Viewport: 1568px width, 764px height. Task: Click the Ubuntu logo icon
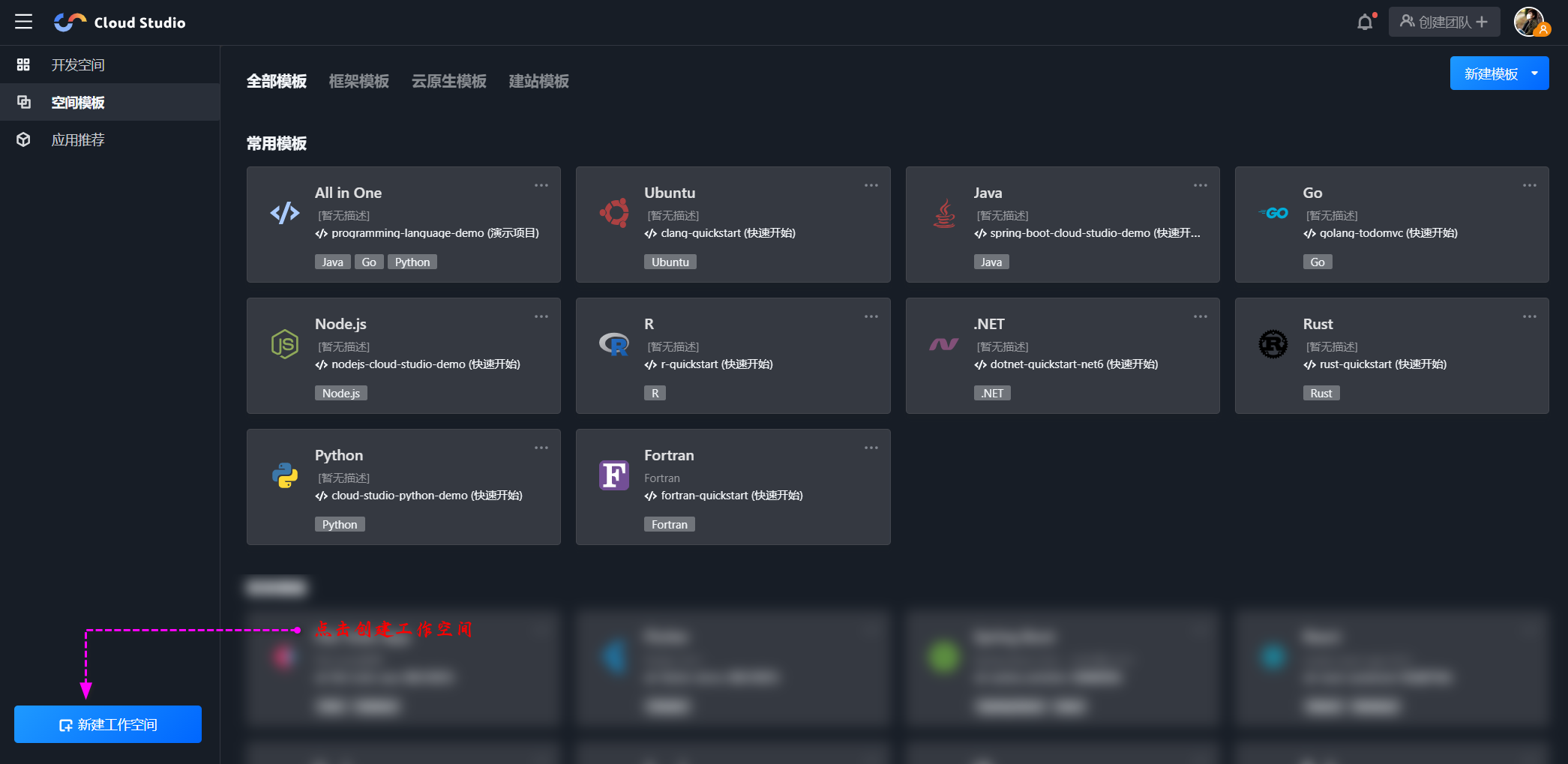pos(614,213)
